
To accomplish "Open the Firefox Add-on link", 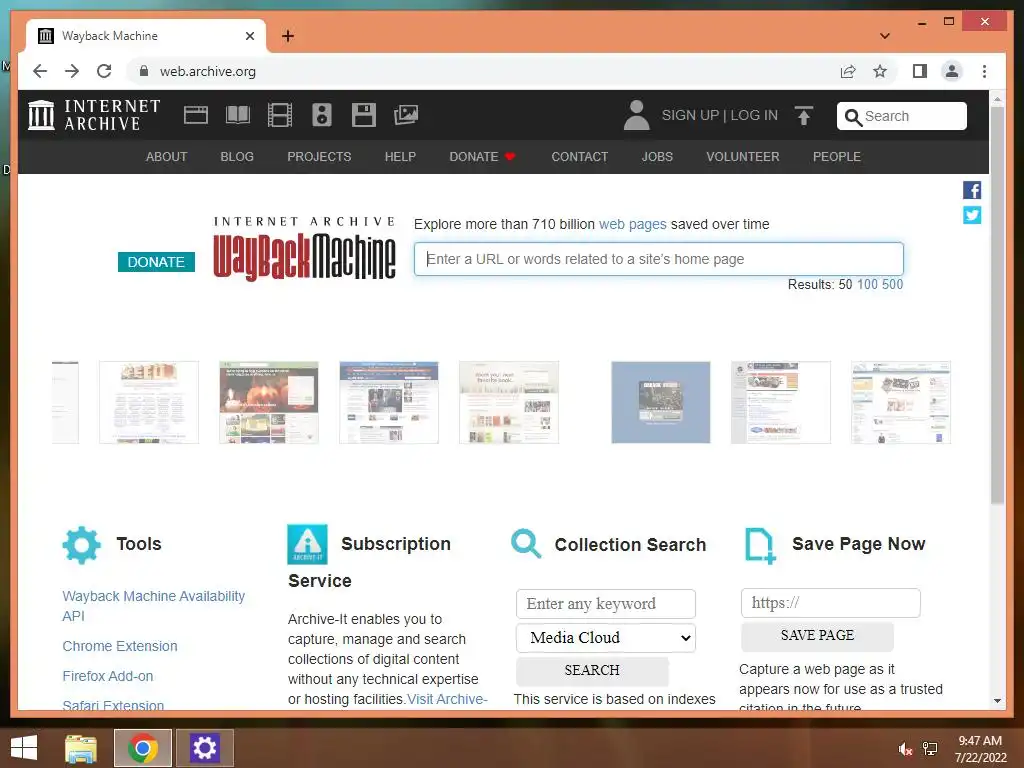I will pos(108,677).
